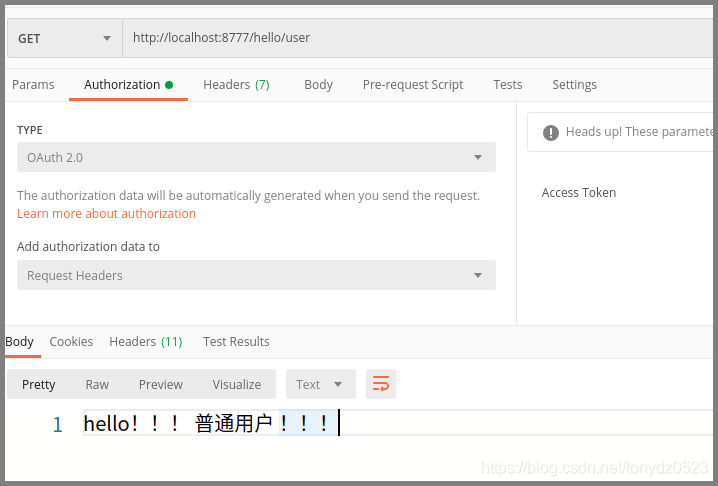
Task: Open the response Cookies tab
Action: pyautogui.click(x=71, y=342)
